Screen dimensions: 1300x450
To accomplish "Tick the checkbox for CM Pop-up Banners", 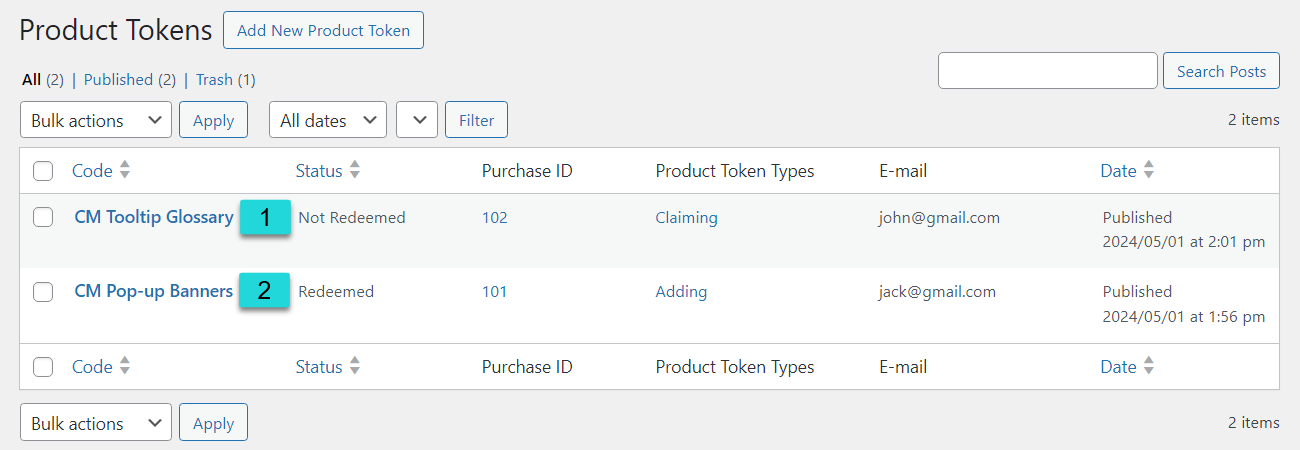I will pos(43,292).
